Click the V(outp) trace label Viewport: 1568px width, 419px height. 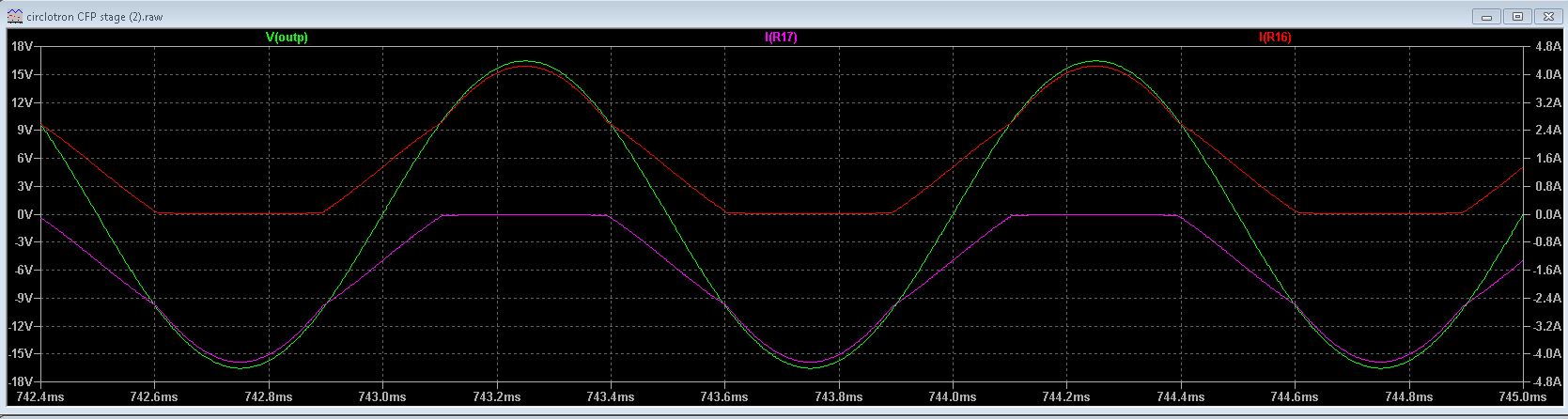tap(287, 38)
